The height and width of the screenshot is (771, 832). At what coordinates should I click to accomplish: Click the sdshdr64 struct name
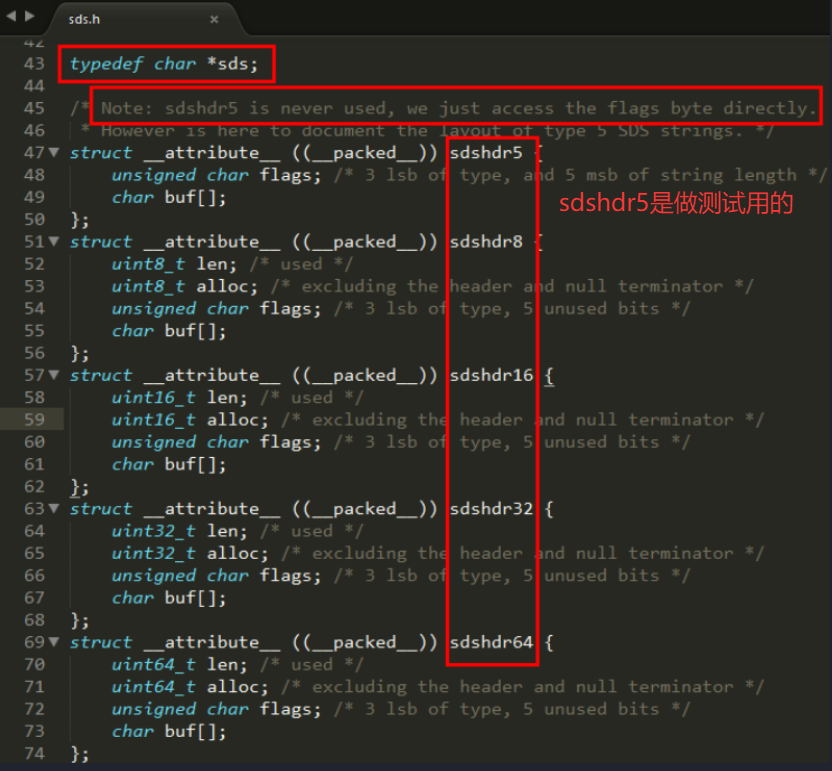click(491, 643)
